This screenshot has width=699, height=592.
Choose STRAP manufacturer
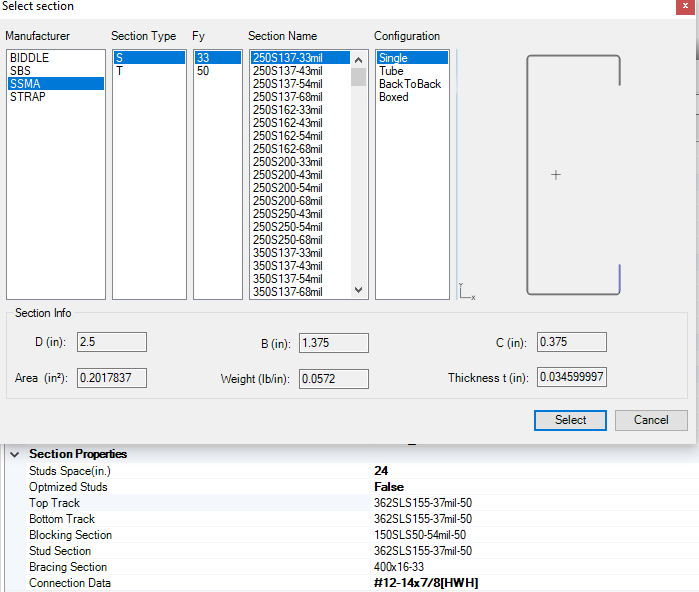click(27, 97)
